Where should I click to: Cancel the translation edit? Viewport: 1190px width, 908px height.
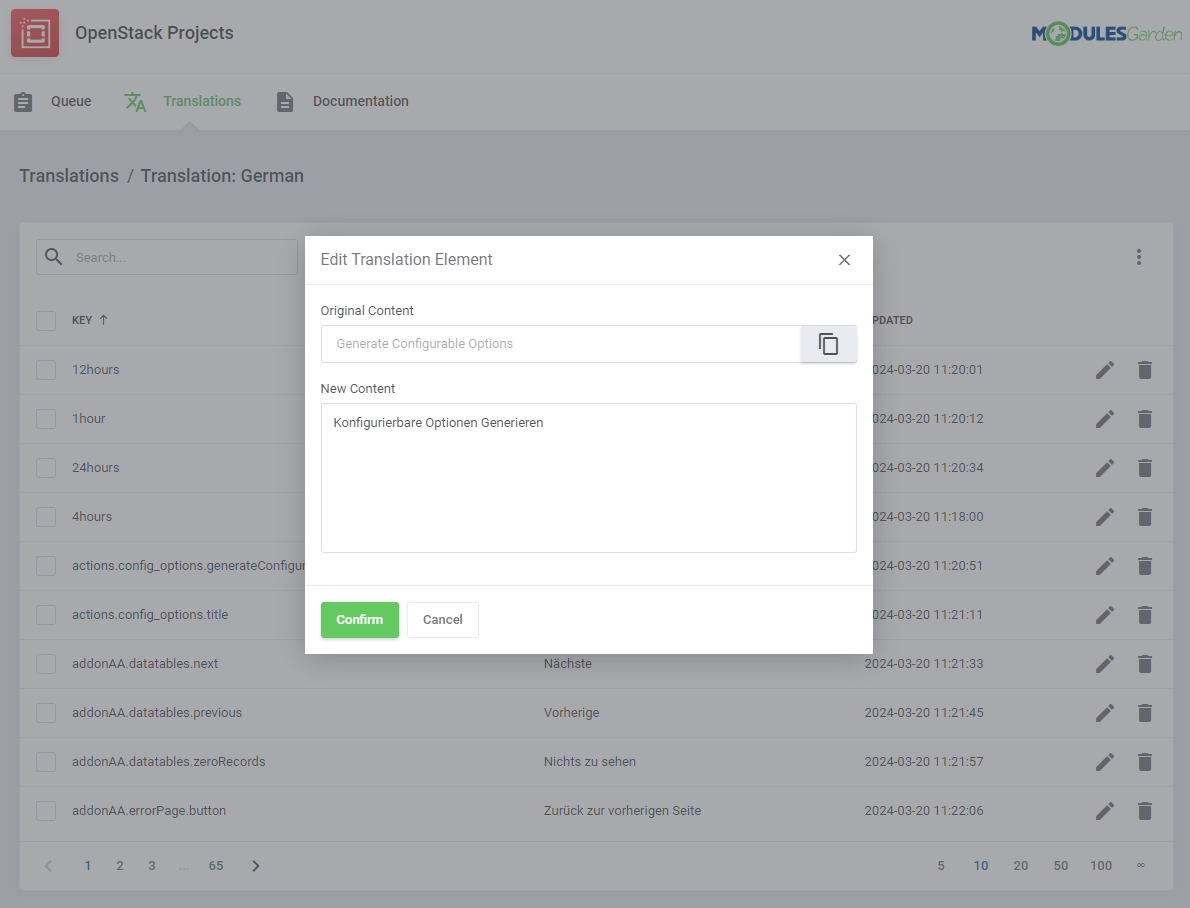coord(442,619)
